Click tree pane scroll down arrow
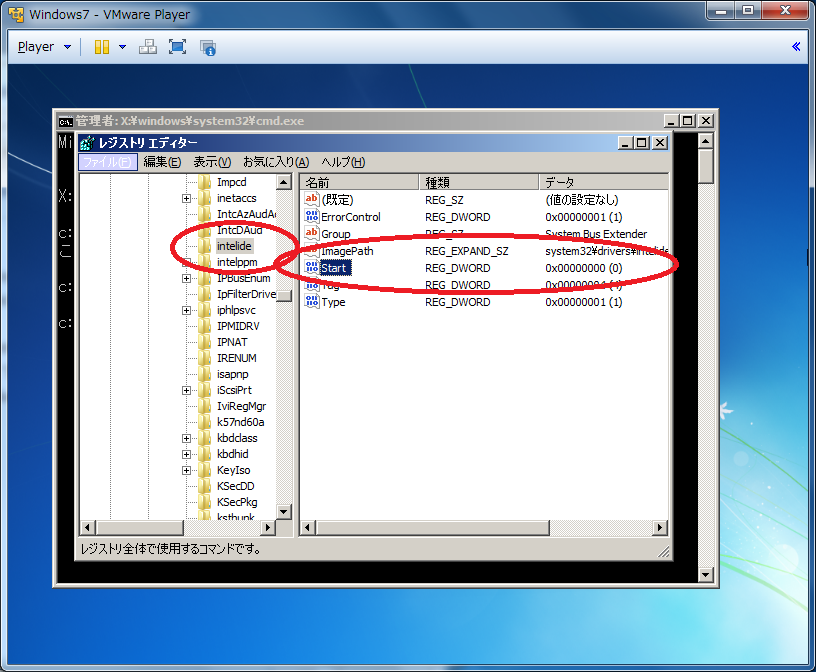Image resolution: width=816 pixels, height=672 pixels. (x=284, y=512)
